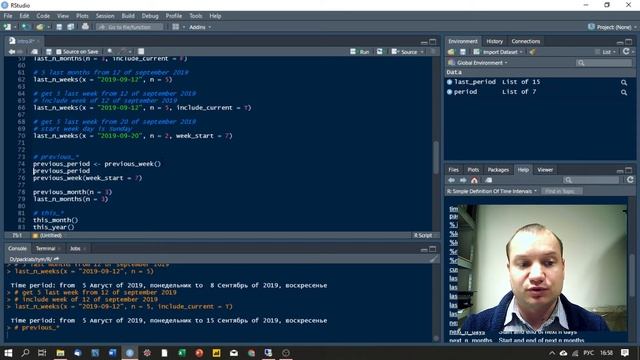
Task: Open the Session menu
Action: coord(105,16)
